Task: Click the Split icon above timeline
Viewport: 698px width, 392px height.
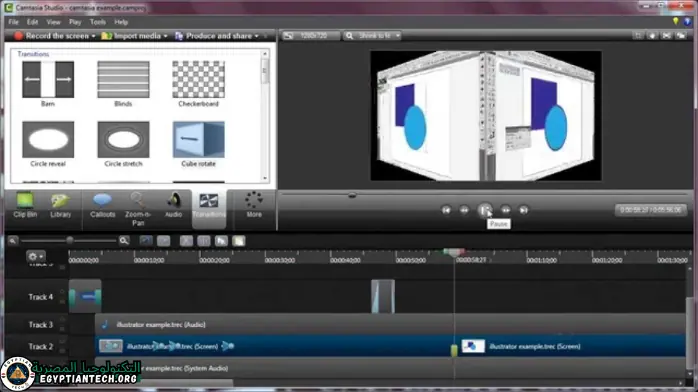Action: [x=203, y=241]
